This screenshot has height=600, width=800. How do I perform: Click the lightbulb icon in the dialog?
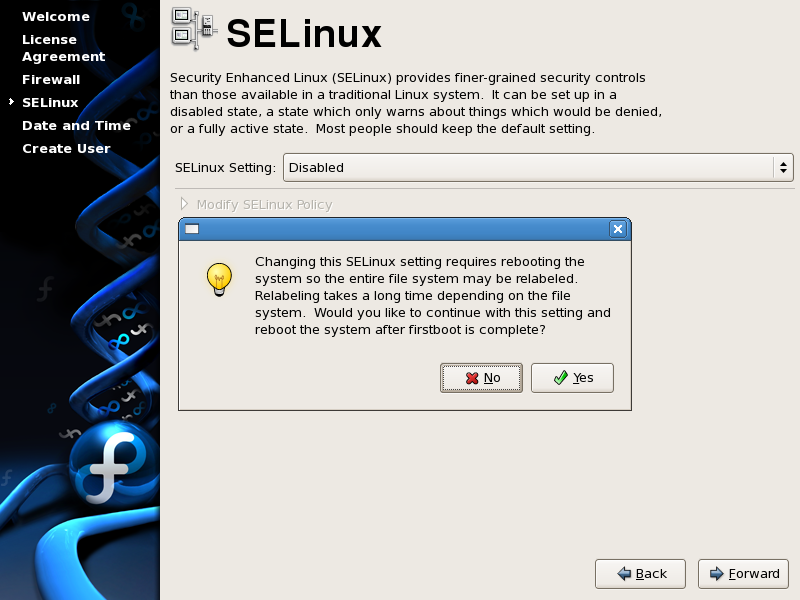tap(219, 280)
